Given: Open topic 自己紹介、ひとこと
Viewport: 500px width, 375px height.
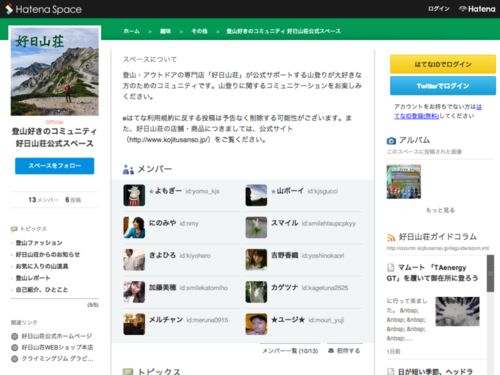Looking at the screenshot, I should [x=42, y=290].
